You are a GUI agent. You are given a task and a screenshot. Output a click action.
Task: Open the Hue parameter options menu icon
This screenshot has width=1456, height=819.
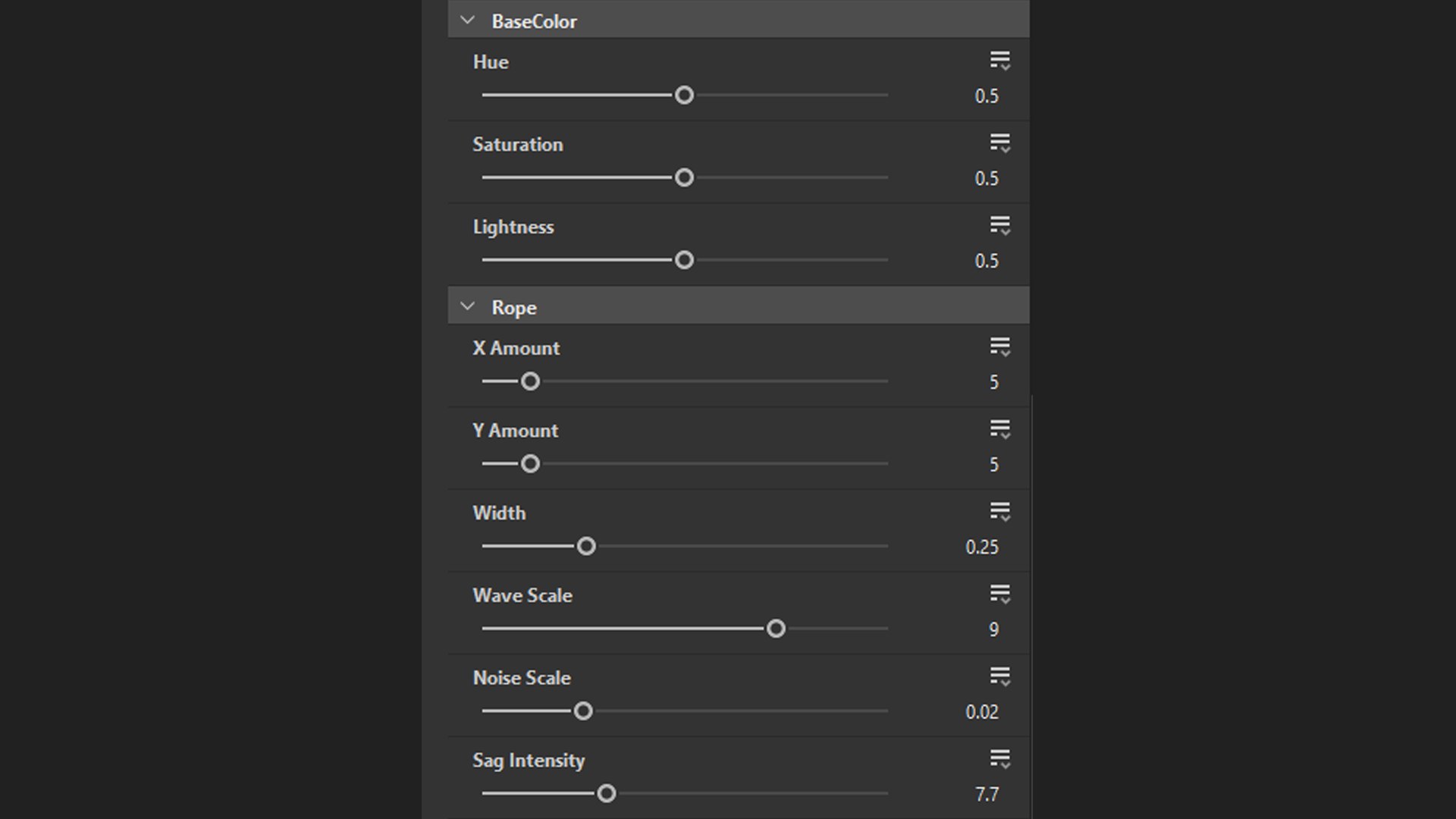(999, 61)
